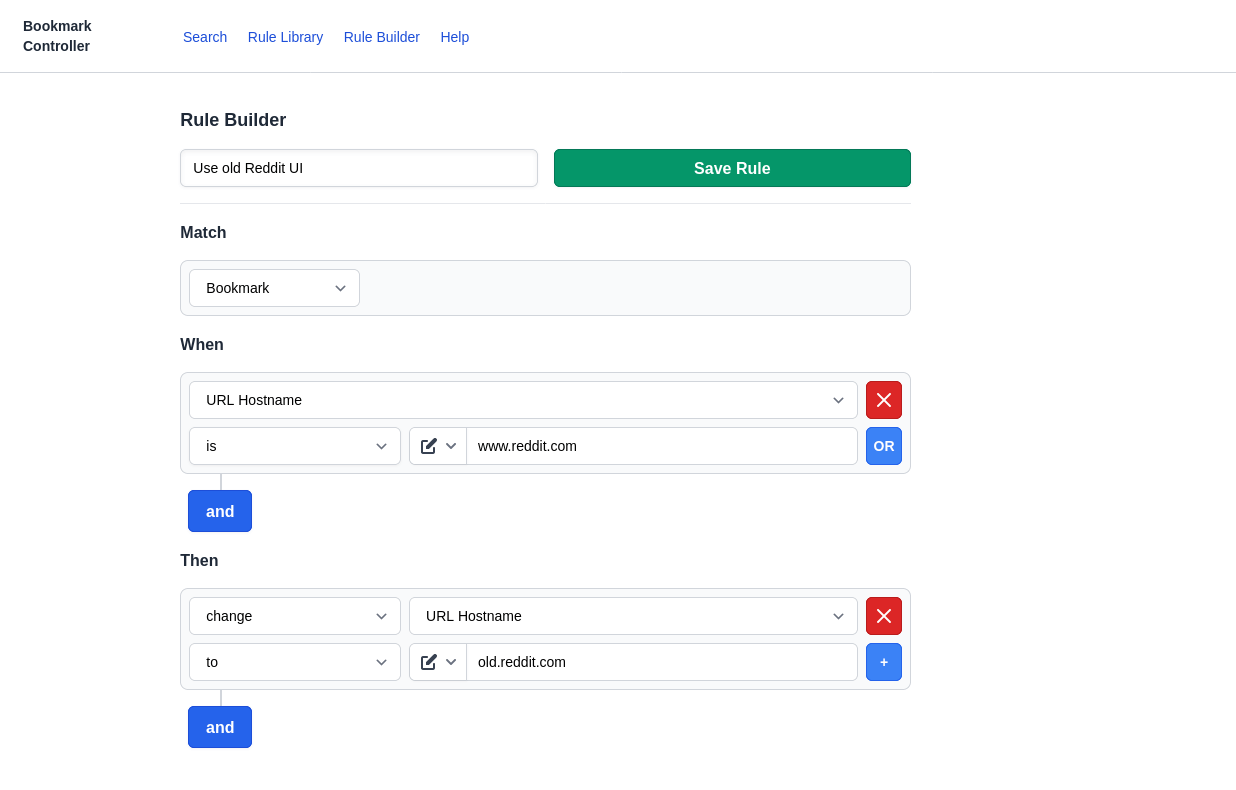
Task: Open the Help section
Action: pyautogui.click(x=455, y=37)
